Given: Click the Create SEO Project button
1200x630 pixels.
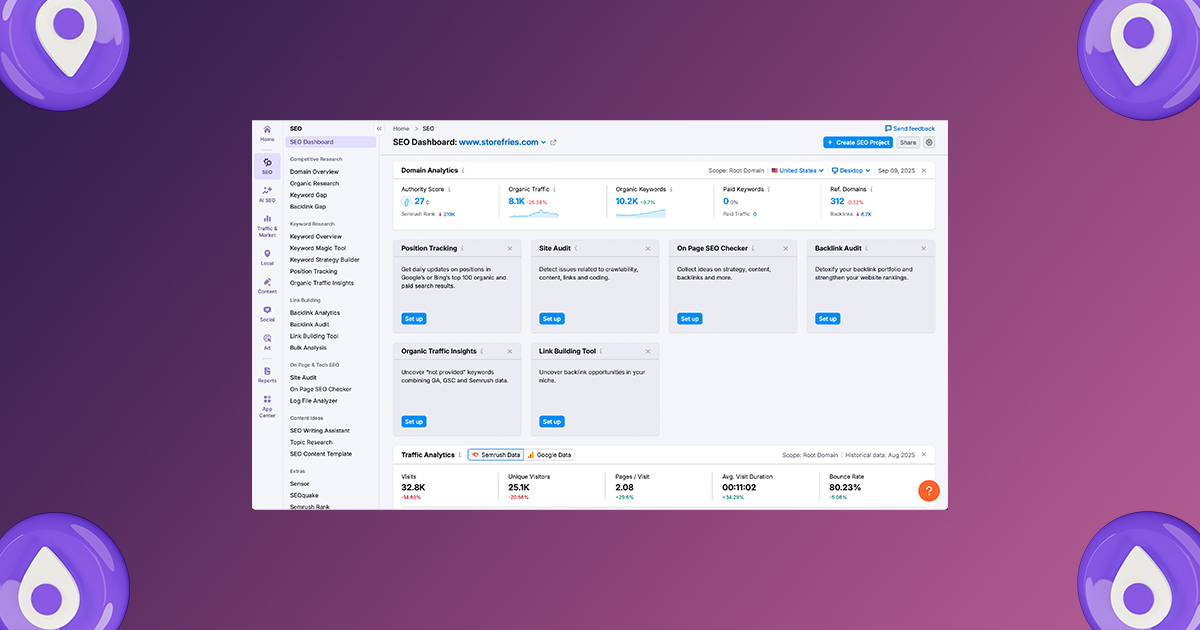Looking at the screenshot, I should 857,143.
